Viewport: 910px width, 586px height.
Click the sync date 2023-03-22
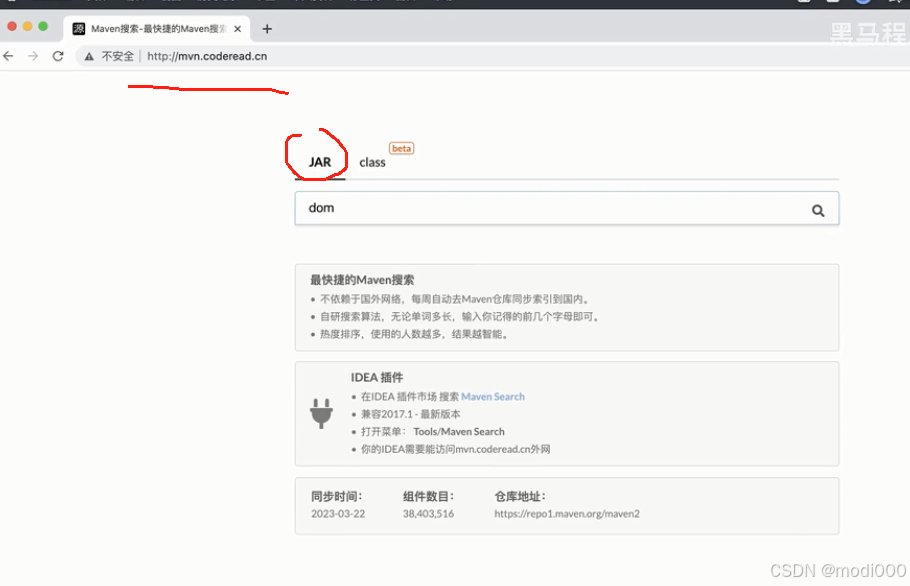pyautogui.click(x=338, y=514)
